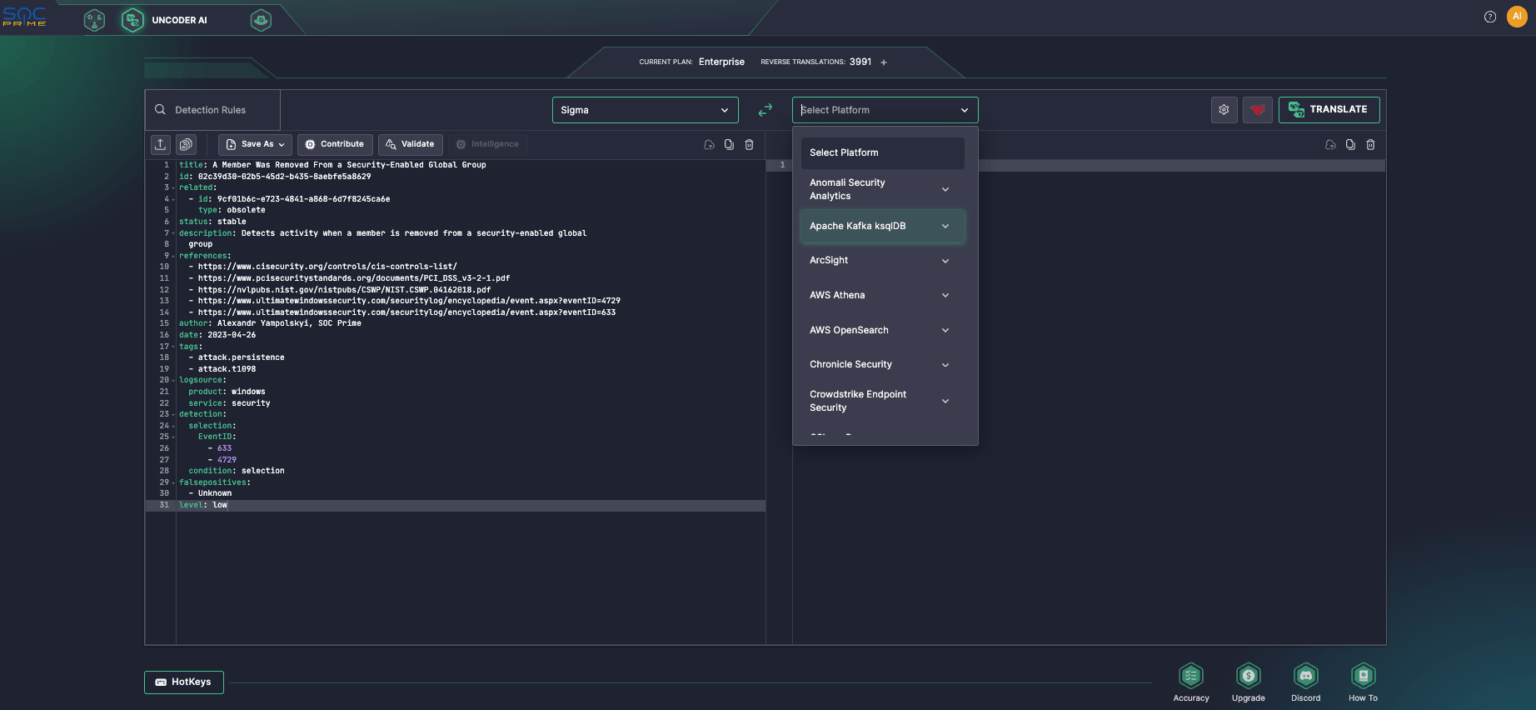
Task: Click the red heart icon beside Translate
Action: [x=1258, y=109]
